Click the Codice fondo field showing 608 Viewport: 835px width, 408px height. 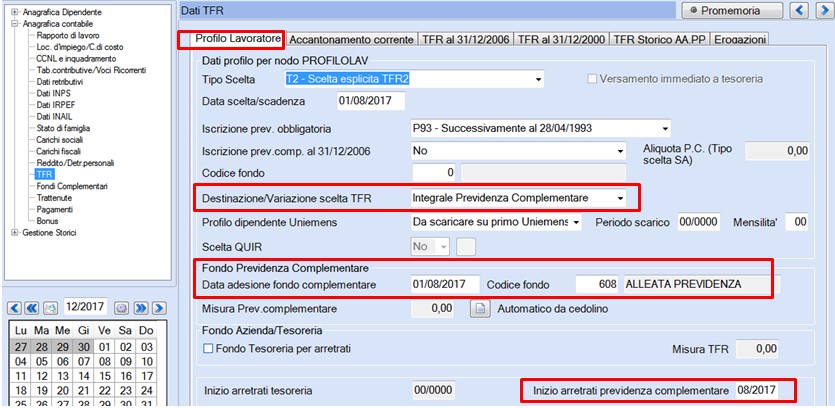[x=599, y=284]
